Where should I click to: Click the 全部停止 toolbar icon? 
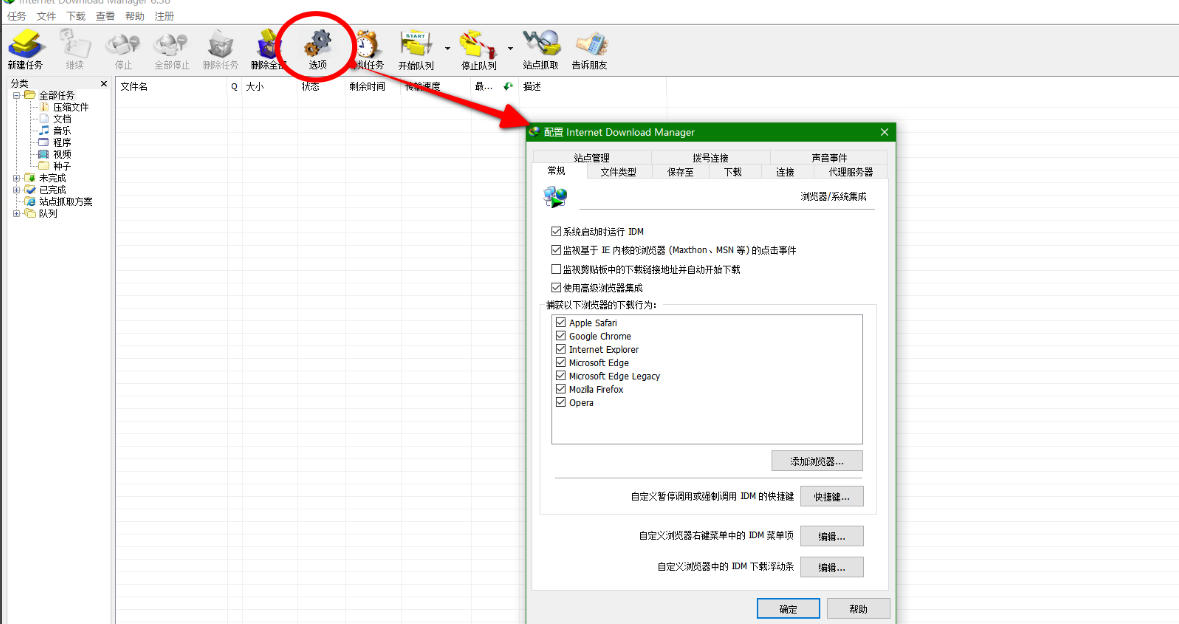pyautogui.click(x=171, y=50)
